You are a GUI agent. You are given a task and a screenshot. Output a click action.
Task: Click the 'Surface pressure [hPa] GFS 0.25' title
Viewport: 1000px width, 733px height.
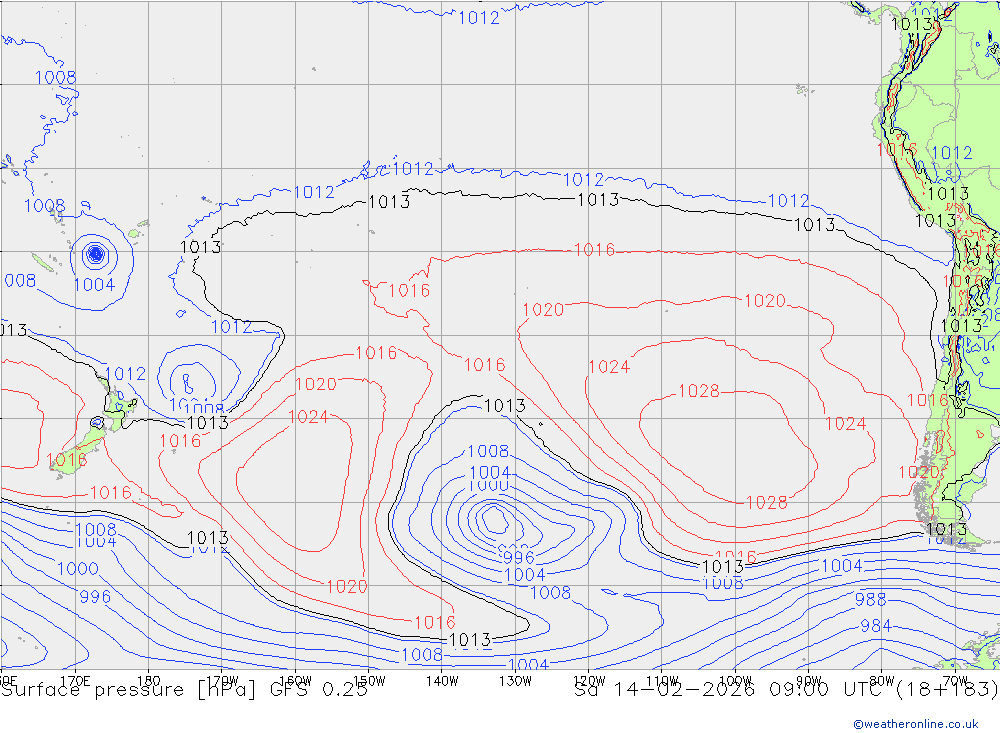click(x=184, y=690)
